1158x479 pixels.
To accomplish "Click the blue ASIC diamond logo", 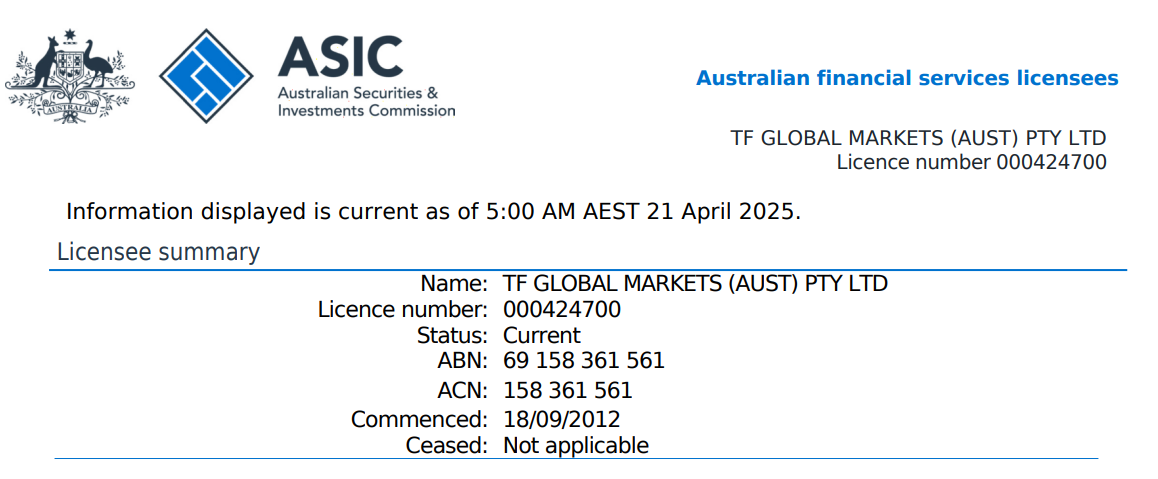I will 208,76.
